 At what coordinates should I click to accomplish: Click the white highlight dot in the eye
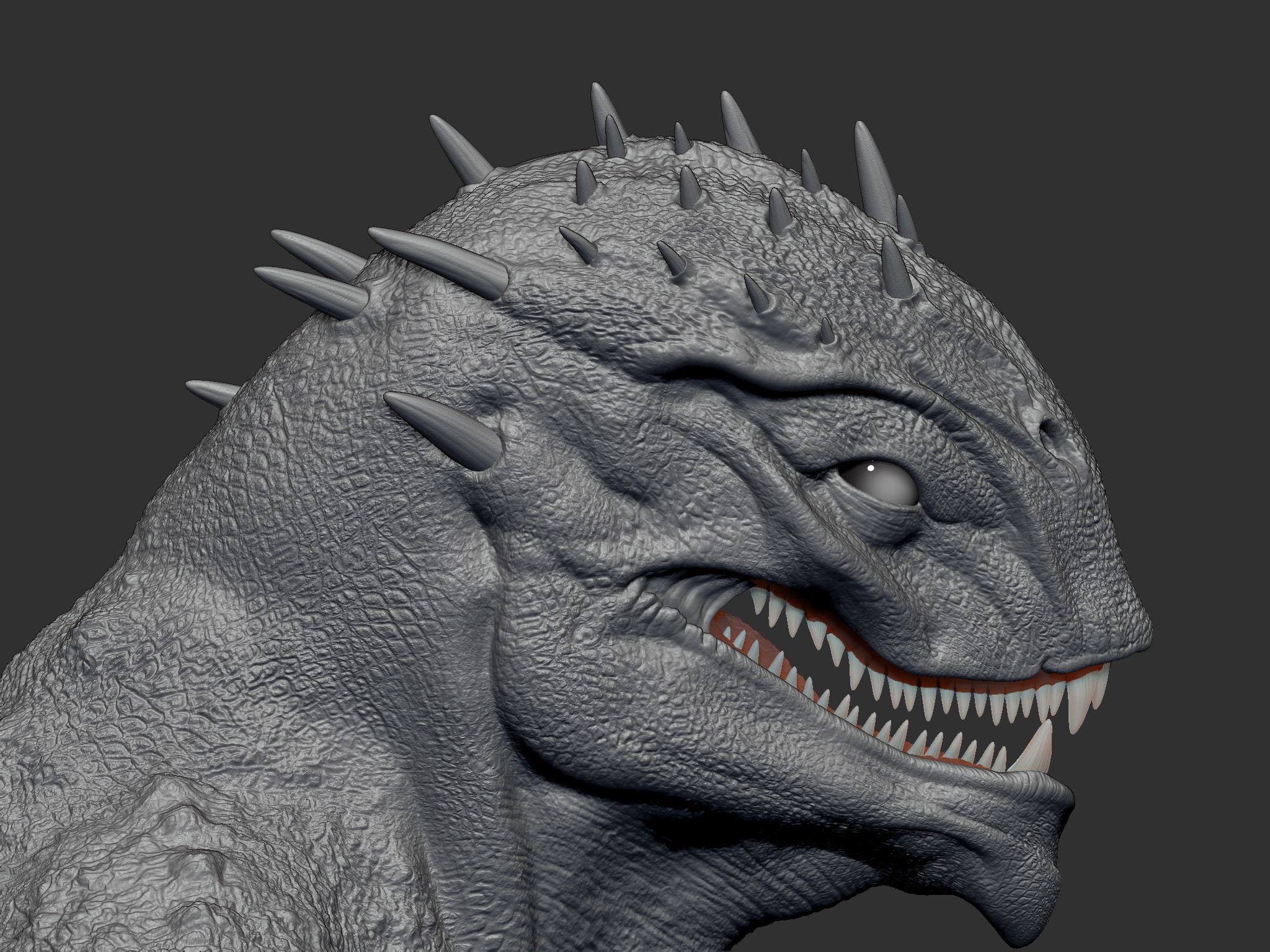870,469
